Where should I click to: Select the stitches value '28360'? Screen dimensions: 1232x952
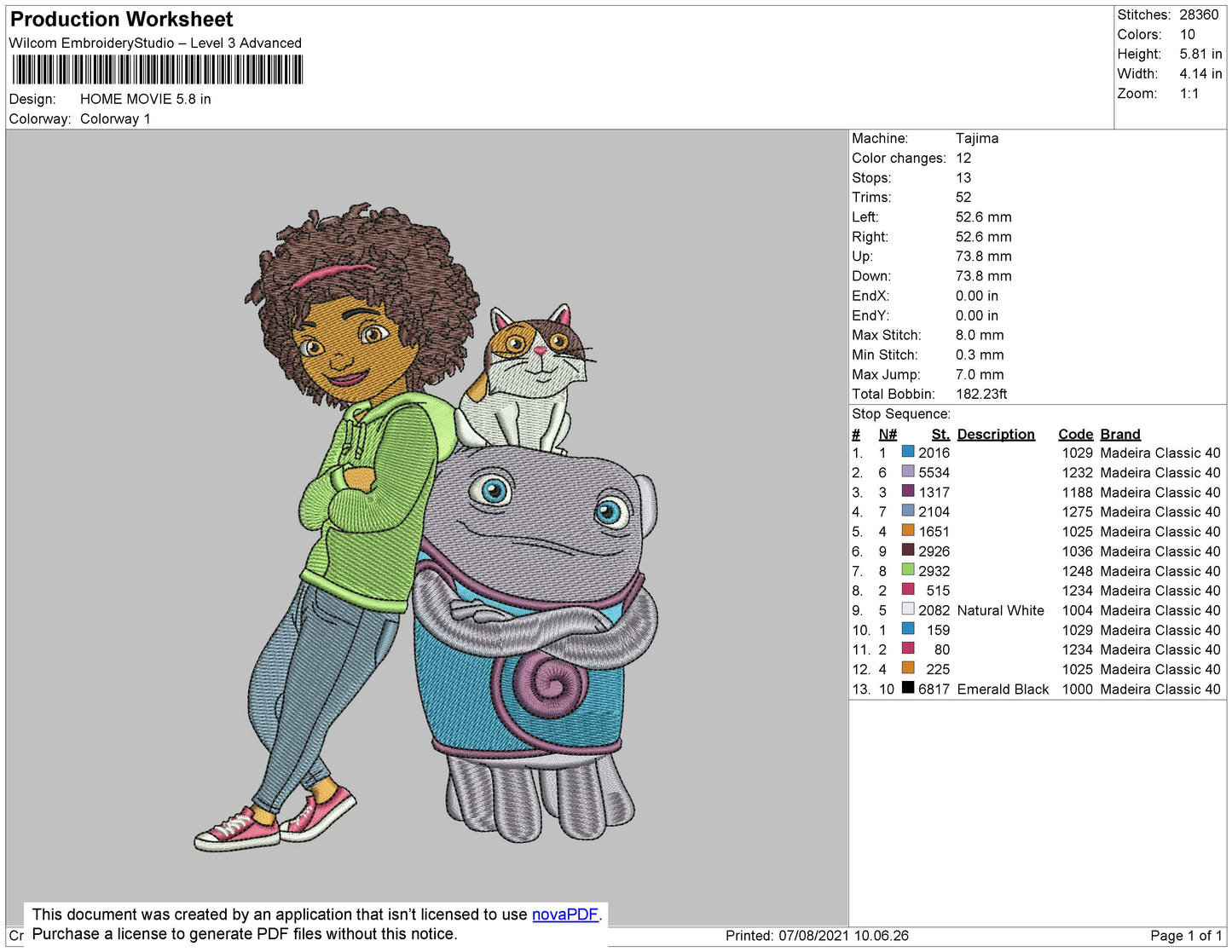pos(1200,14)
